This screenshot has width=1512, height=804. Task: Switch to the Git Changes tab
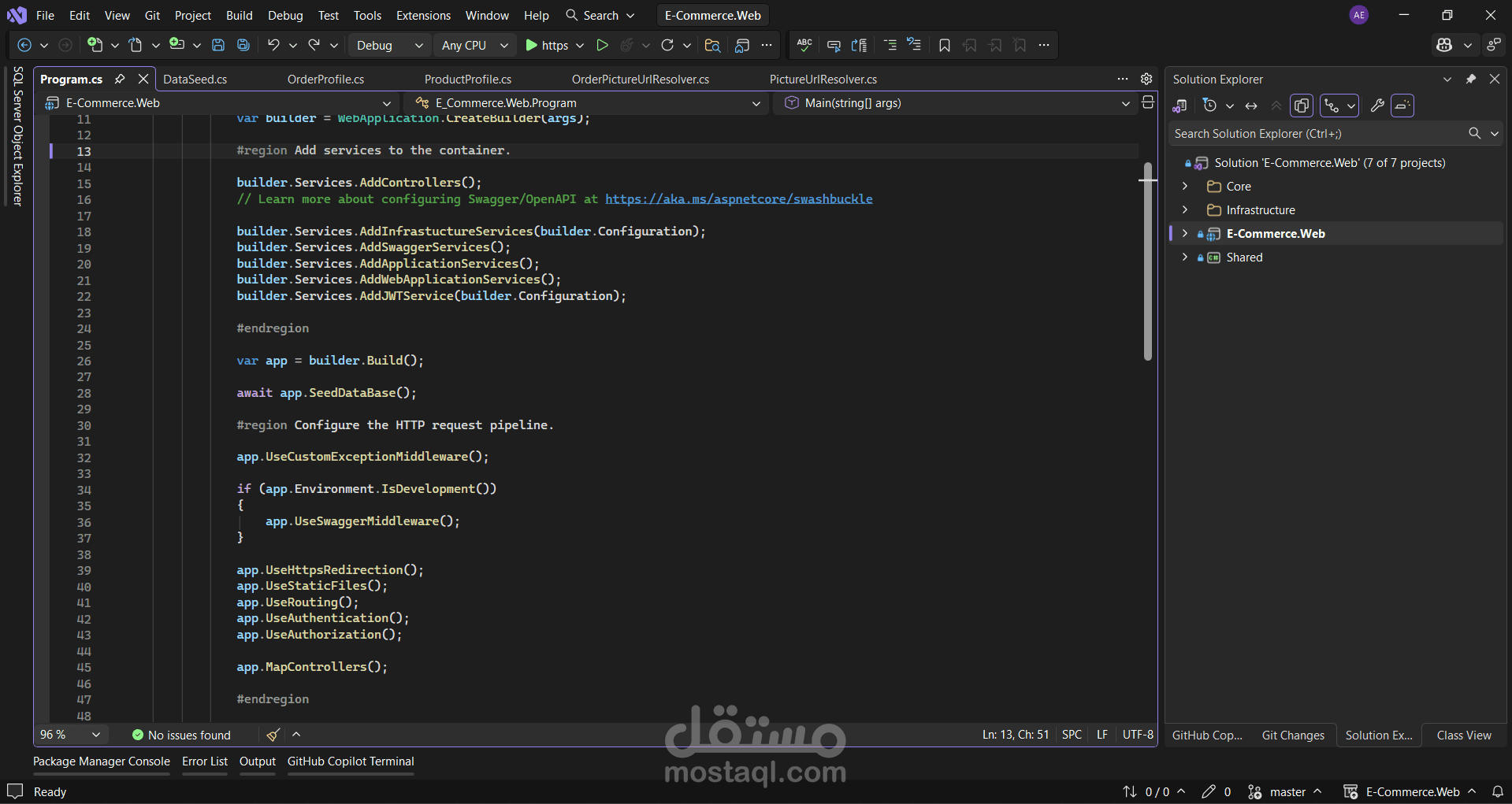1293,735
